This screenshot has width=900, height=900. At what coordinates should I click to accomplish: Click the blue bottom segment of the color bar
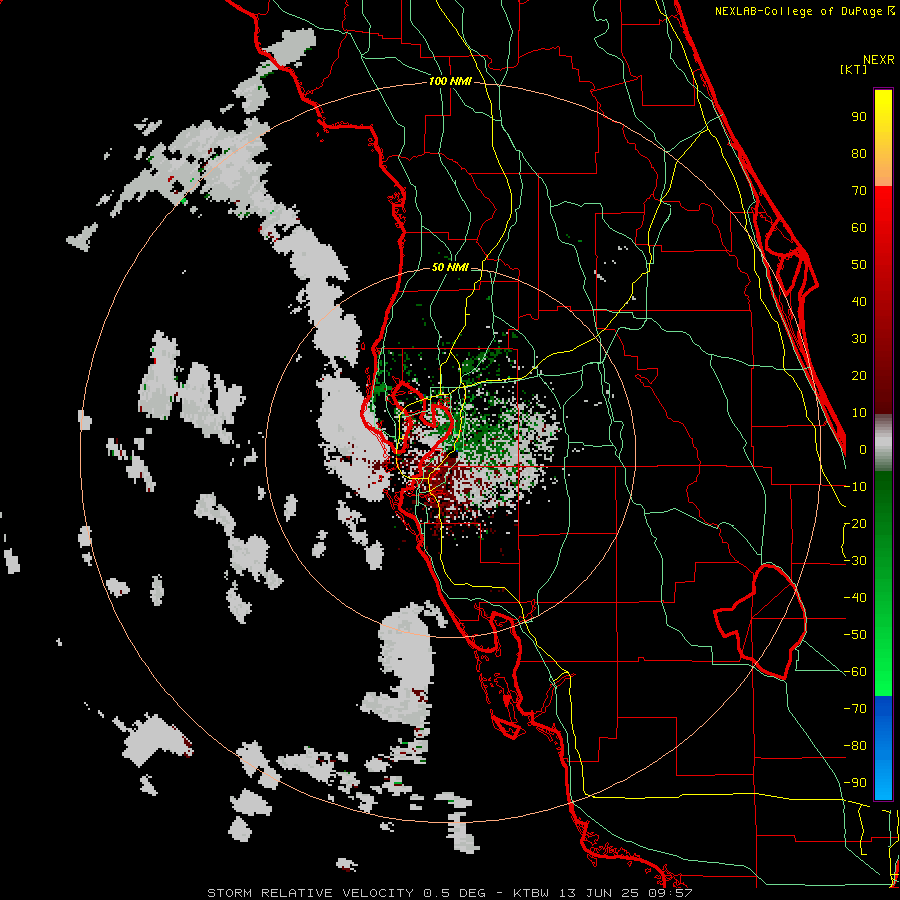[x=883, y=747]
